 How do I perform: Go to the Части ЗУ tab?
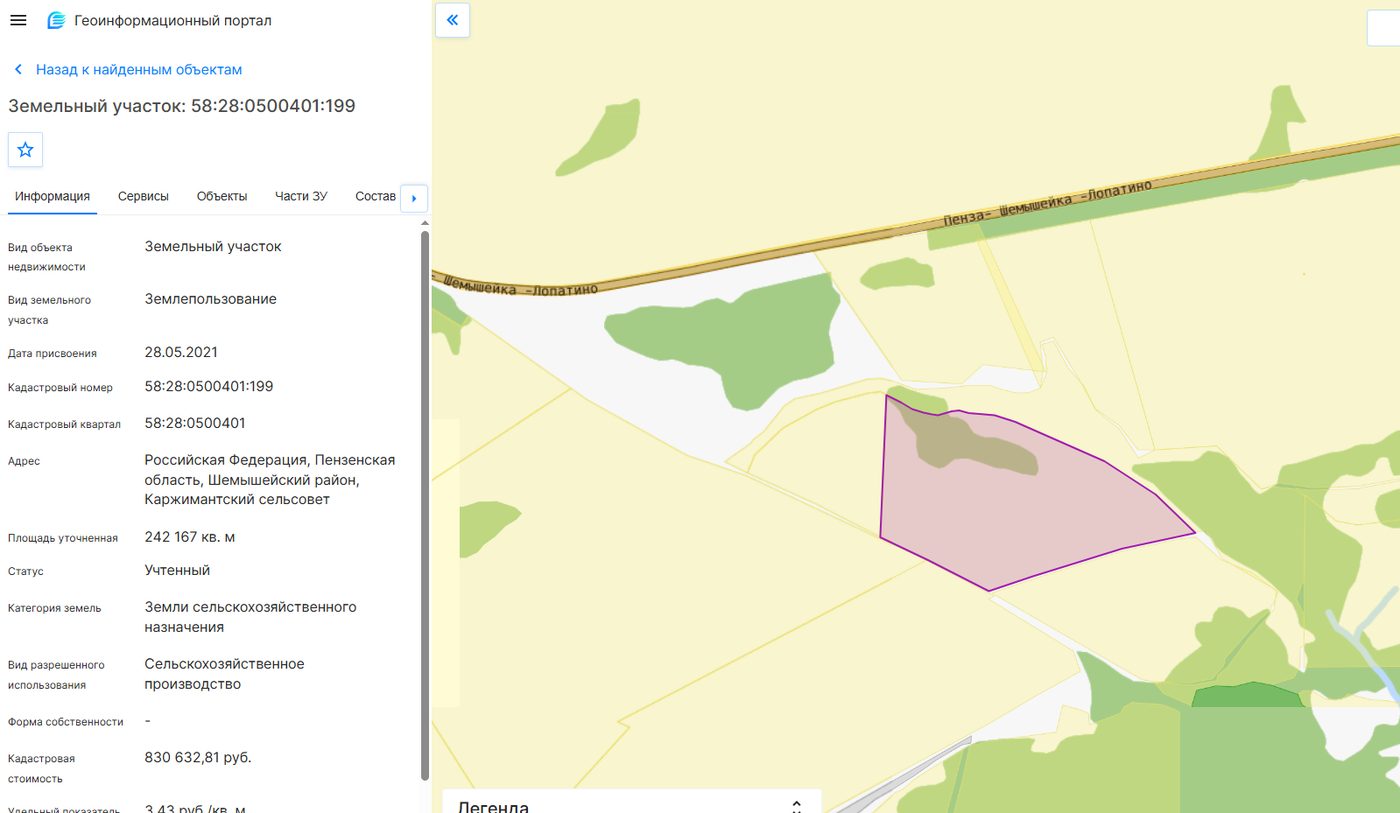tap(301, 196)
